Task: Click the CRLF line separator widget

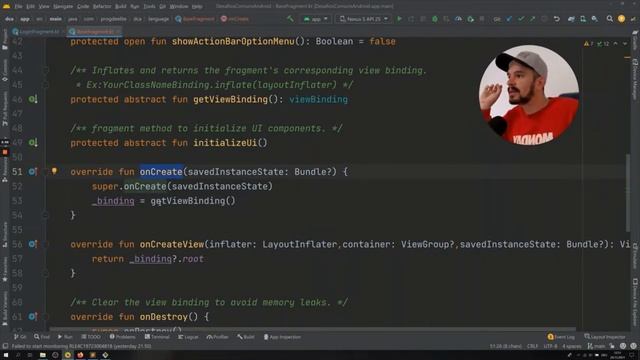Action: [x=532, y=346]
